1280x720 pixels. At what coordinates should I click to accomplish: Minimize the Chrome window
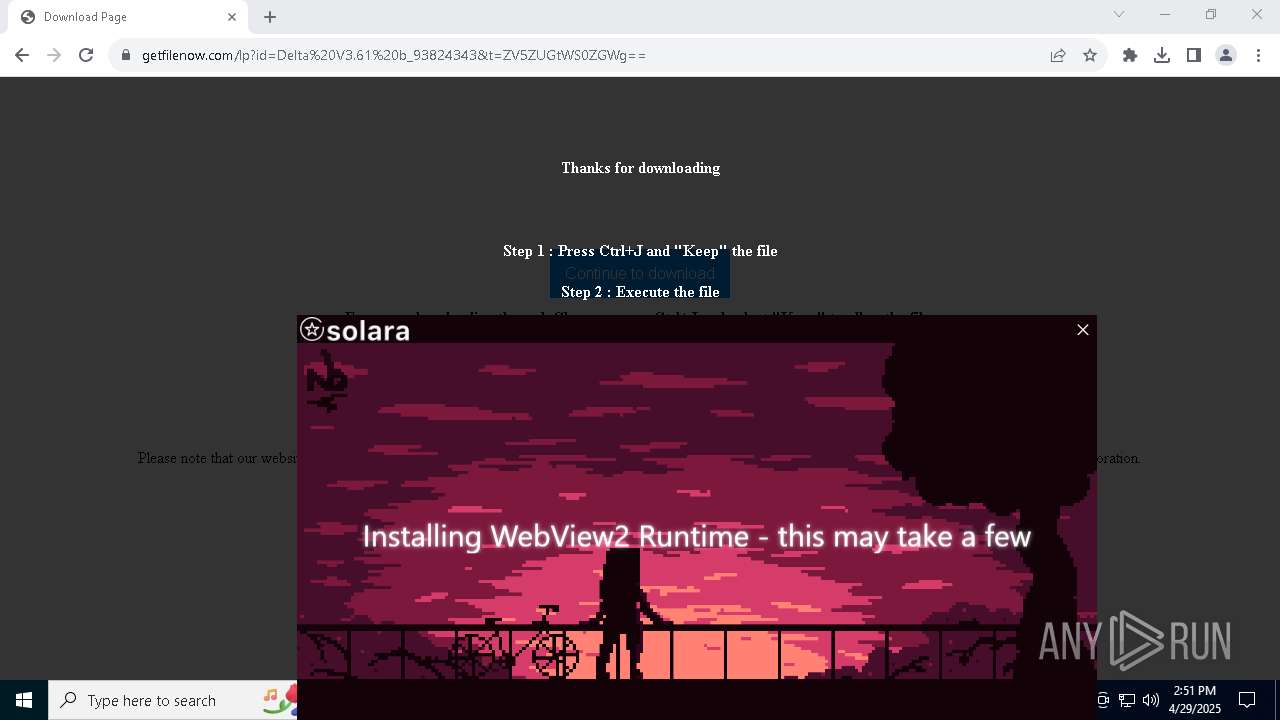pos(1165,14)
